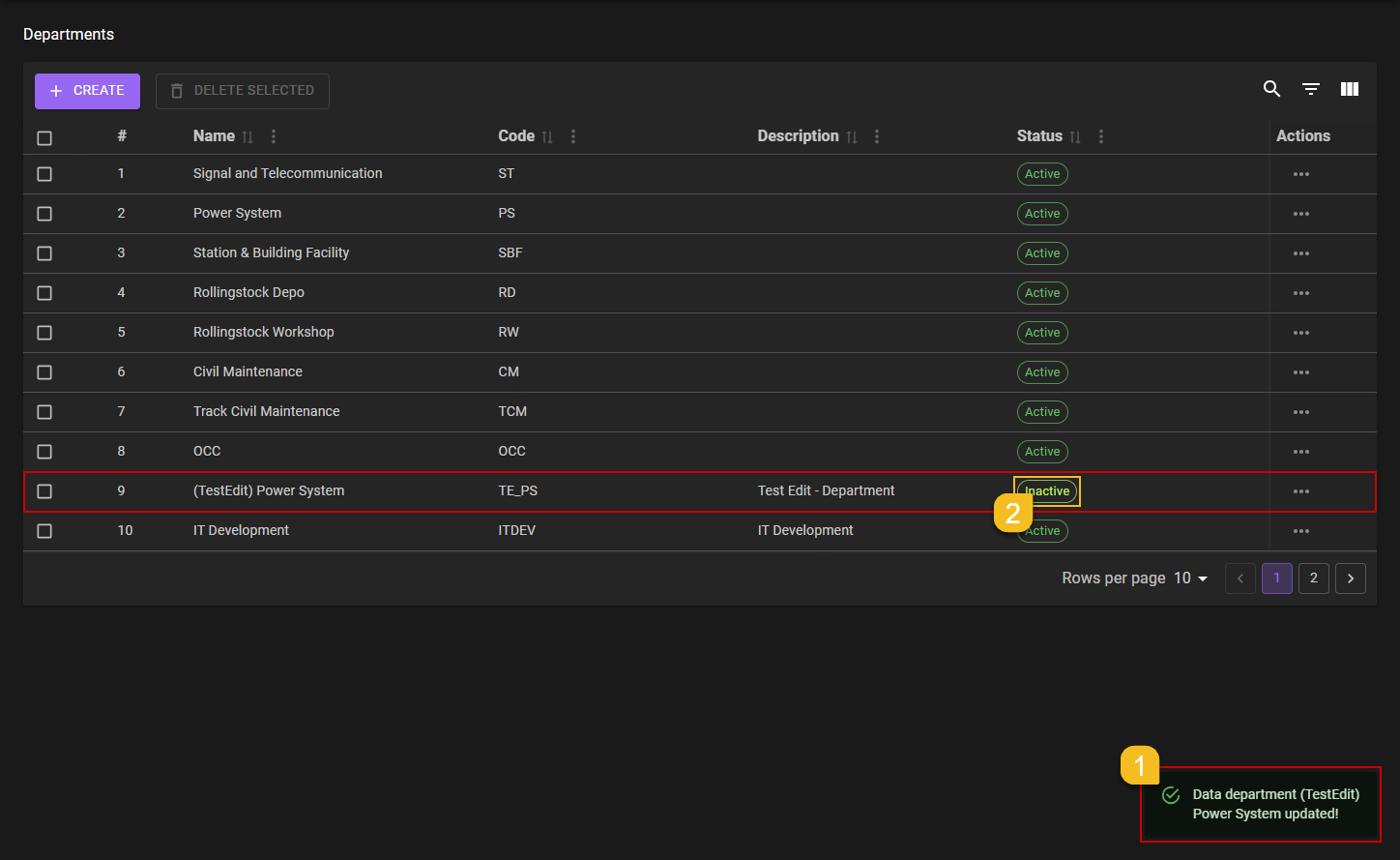Go to page 2 of departments

click(1313, 578)
